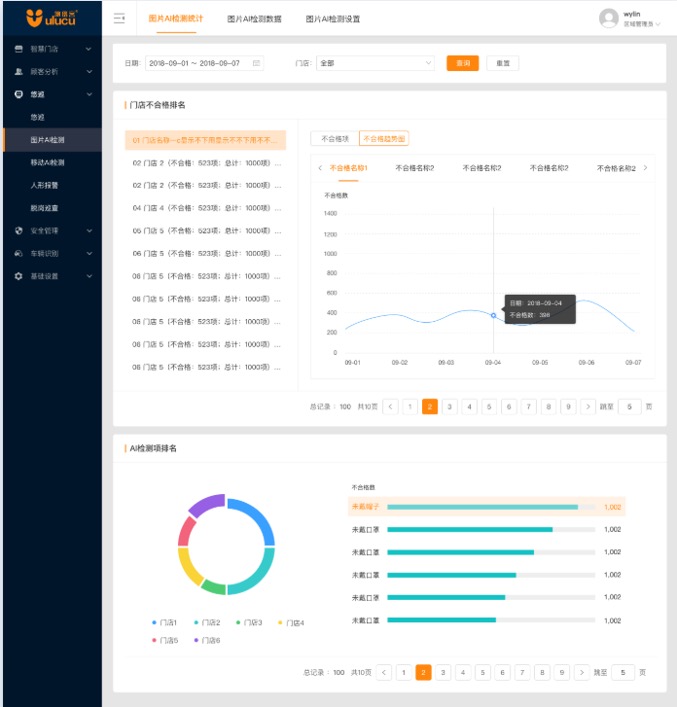Select the 不合格趋势图 view toggle
The image size is (677, 707).
384,139
